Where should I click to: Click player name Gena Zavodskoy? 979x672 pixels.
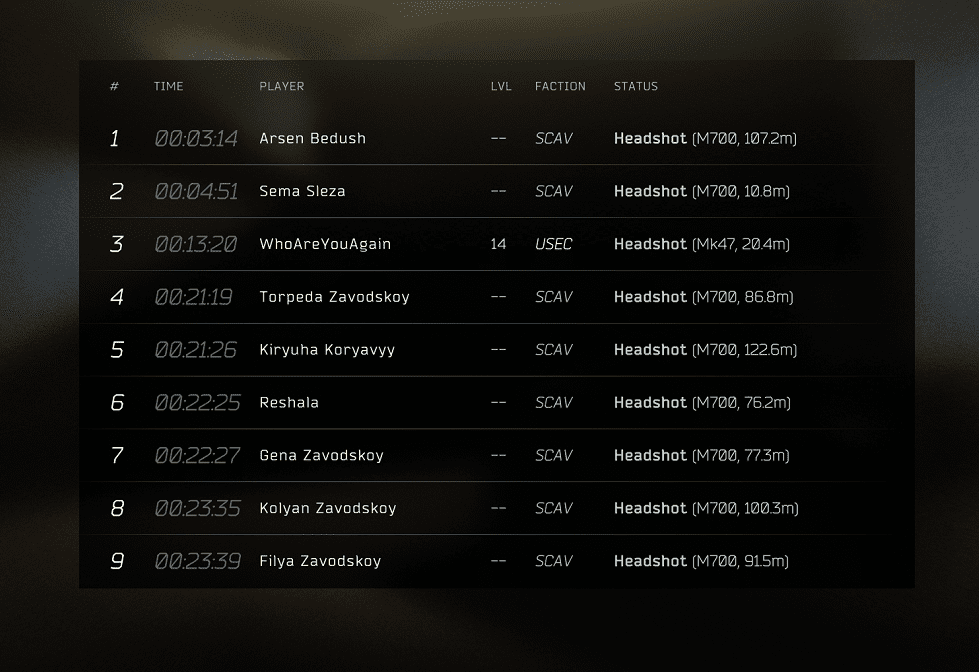pyautogui.click(x=322, y=455)
